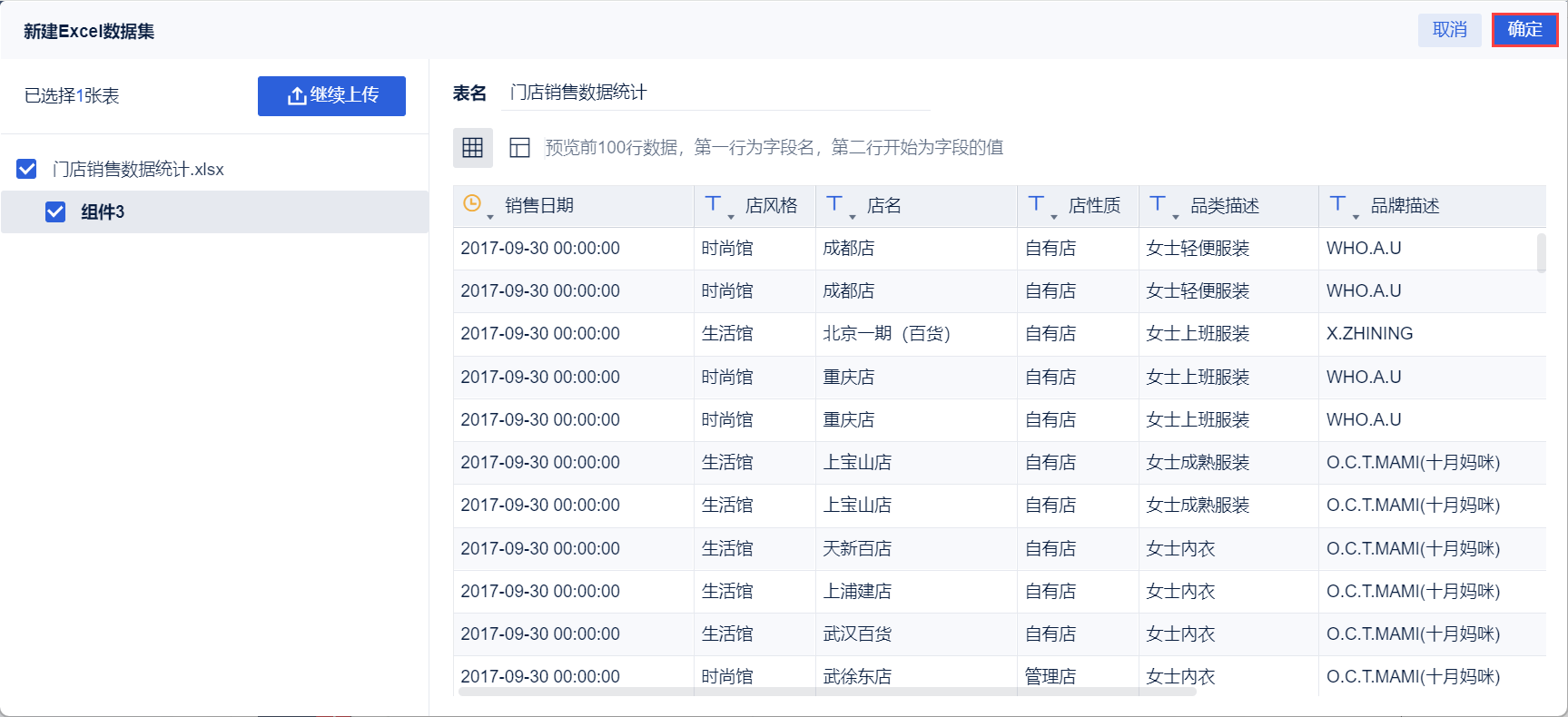Uncheck the 门店销售数据统计.xlsx file checkbox
1568x717 pixels.
click(x=27, y=169)
